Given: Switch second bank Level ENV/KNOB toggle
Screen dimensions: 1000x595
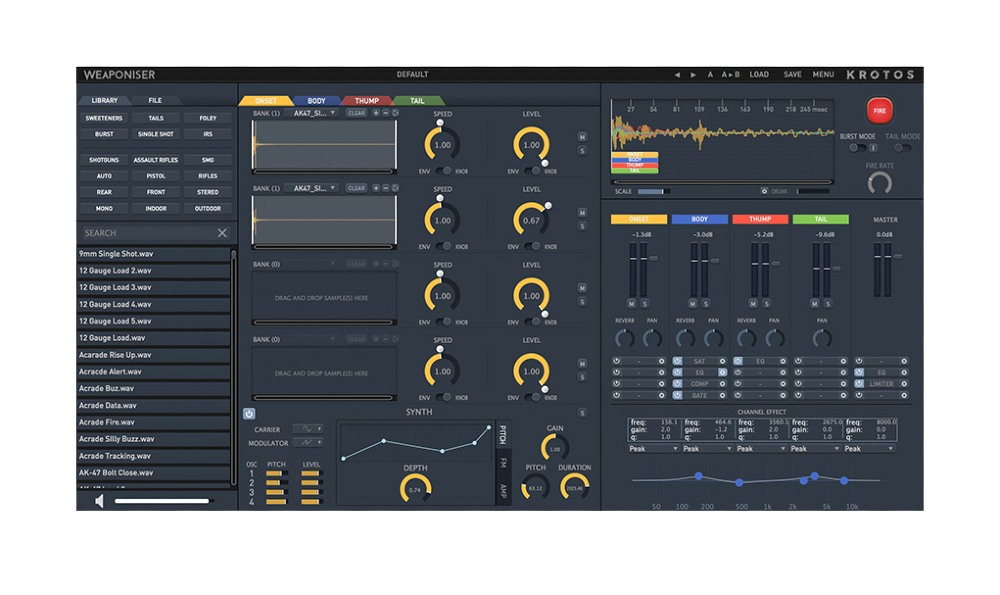Looking at the screenshot, I should tap(532, 246).
